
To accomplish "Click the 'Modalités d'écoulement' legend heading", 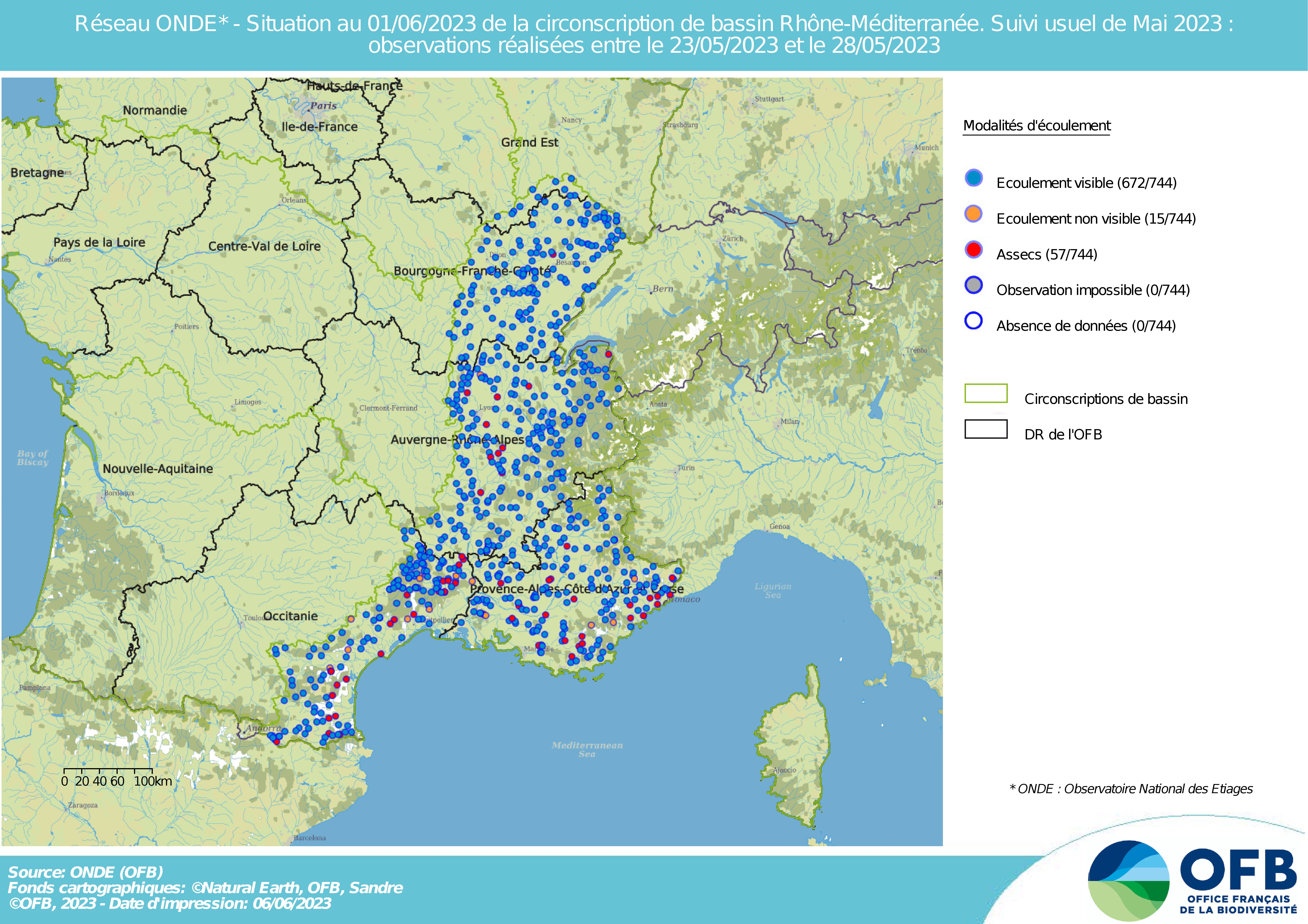I will click(1037, 126).
